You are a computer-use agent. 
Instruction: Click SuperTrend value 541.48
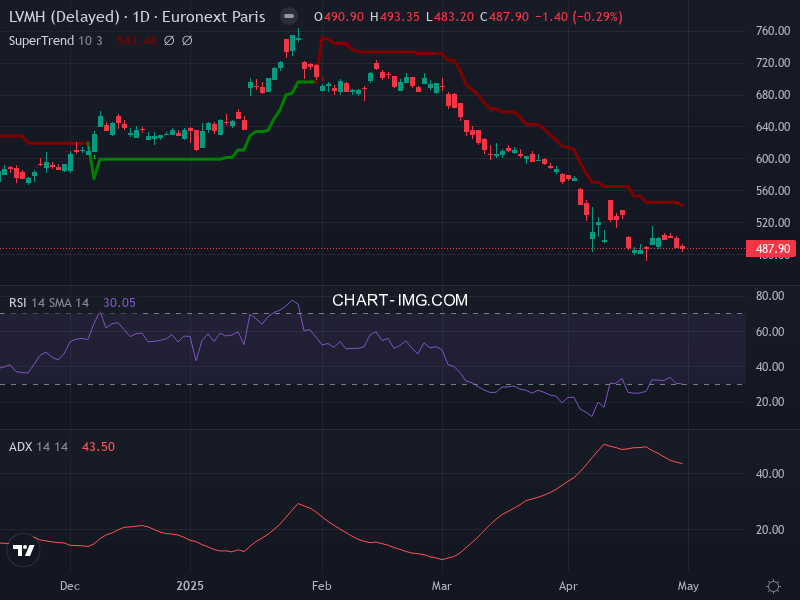(x=137, y=41)
